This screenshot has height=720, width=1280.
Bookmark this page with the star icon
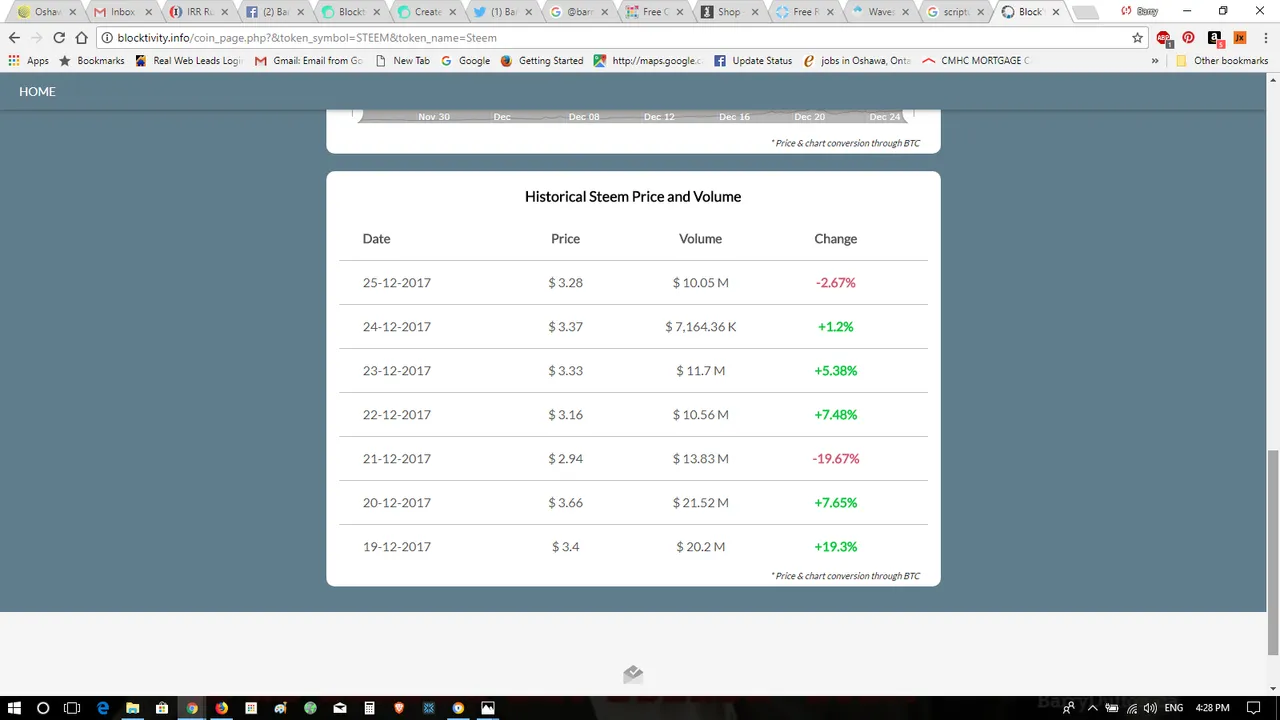pos(1137,38)
